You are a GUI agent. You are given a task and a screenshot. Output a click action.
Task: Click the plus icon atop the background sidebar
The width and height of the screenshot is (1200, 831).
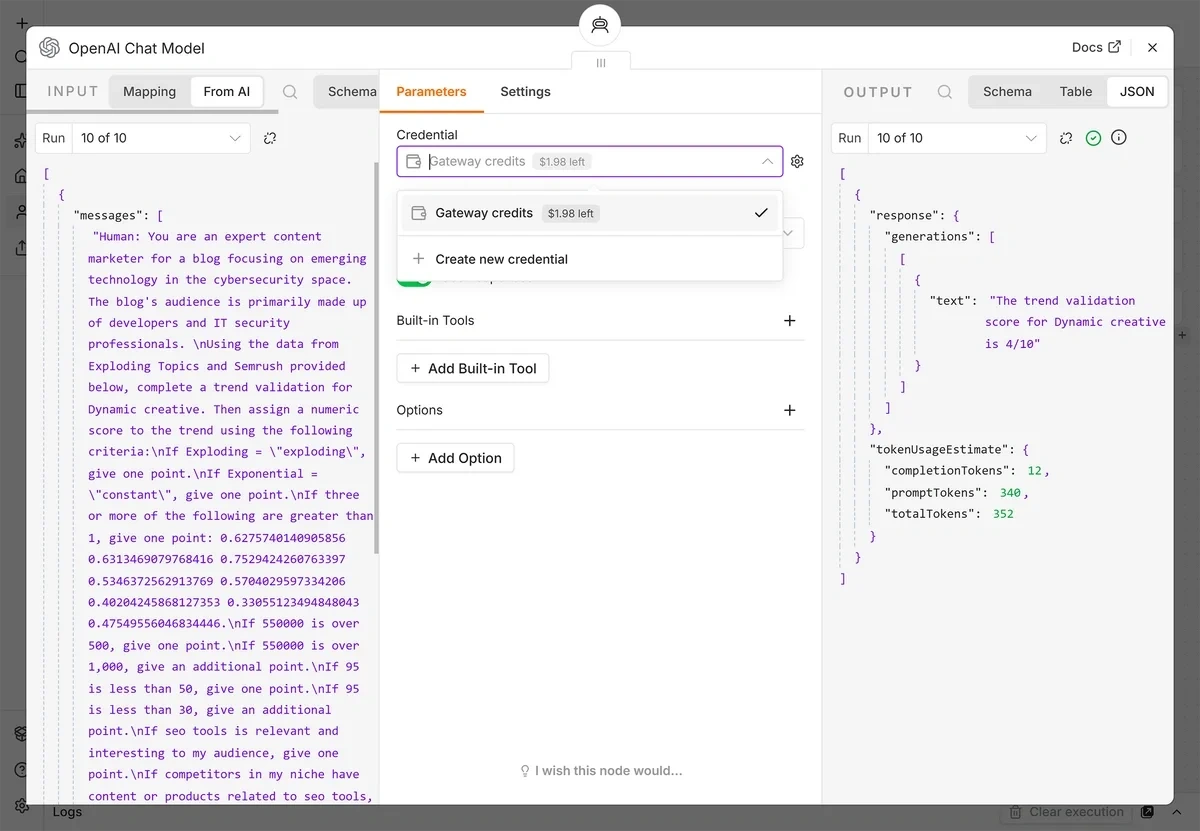tap(21, 22)
